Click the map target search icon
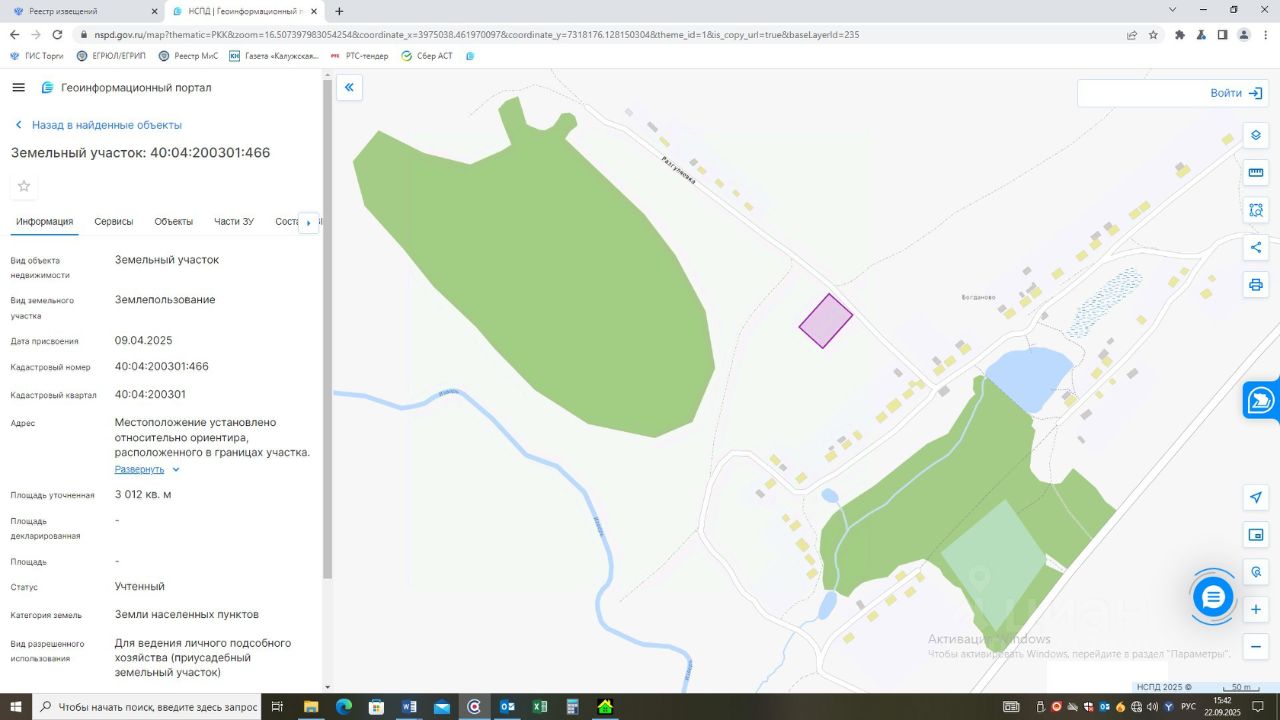The width and height of the screenshot is (1280, 720). pos(1256,572)
